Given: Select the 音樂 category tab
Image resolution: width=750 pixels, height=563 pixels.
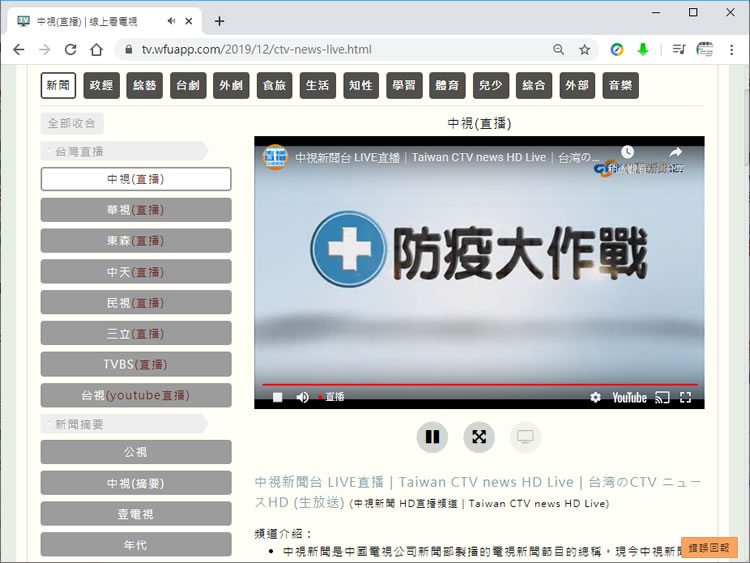Looking at the screenshot, I should 620,86.
